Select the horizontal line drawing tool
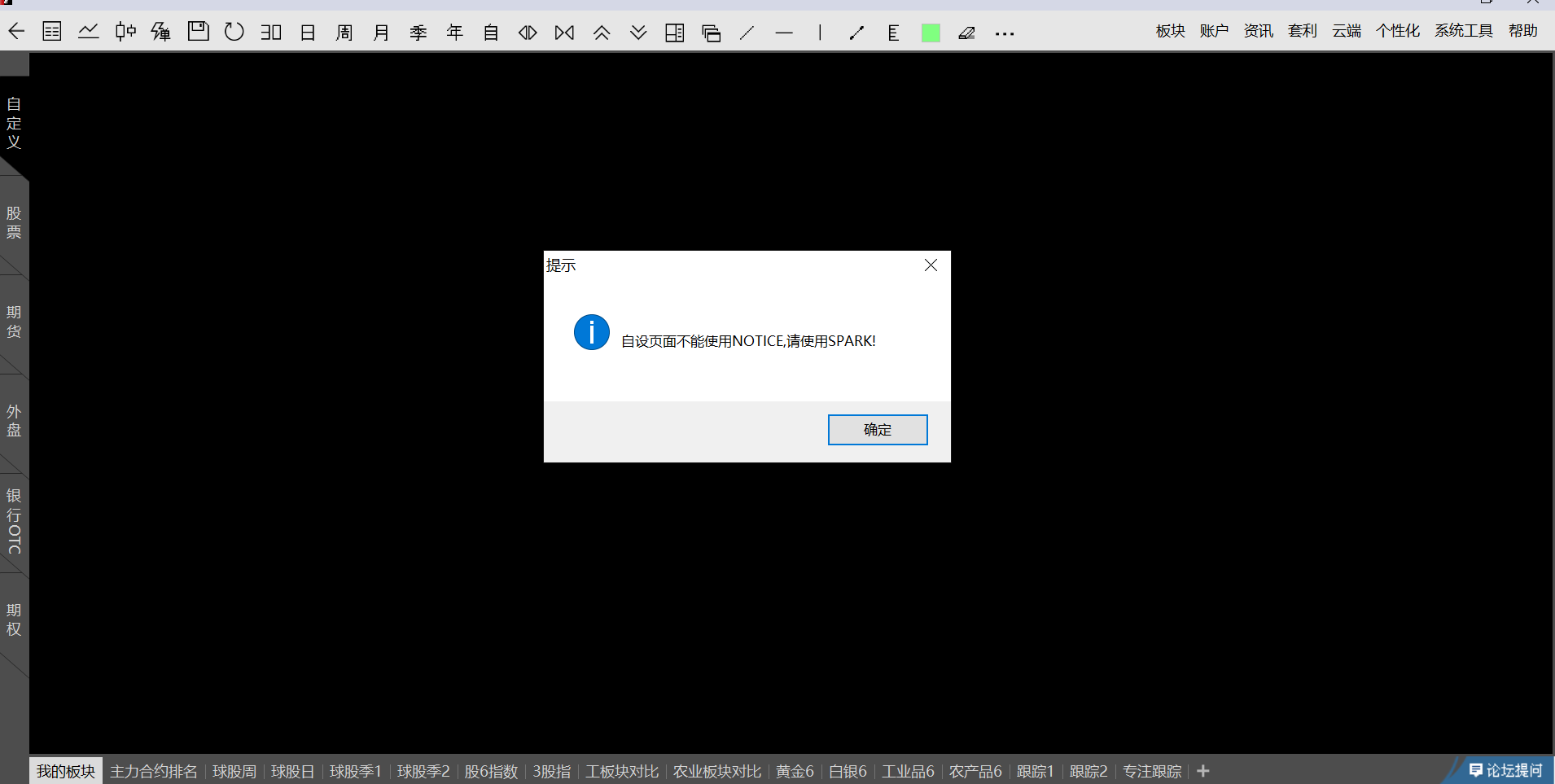 pyautogui.click(x=784, y=33)
